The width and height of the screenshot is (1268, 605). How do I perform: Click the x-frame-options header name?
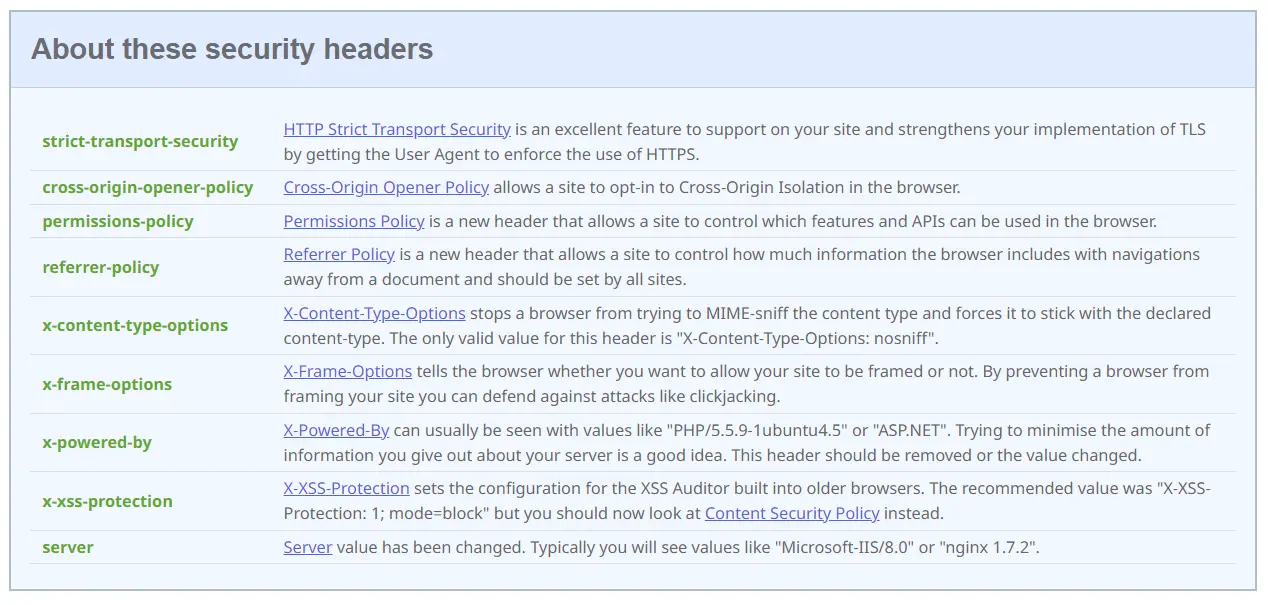click(107, 385)
